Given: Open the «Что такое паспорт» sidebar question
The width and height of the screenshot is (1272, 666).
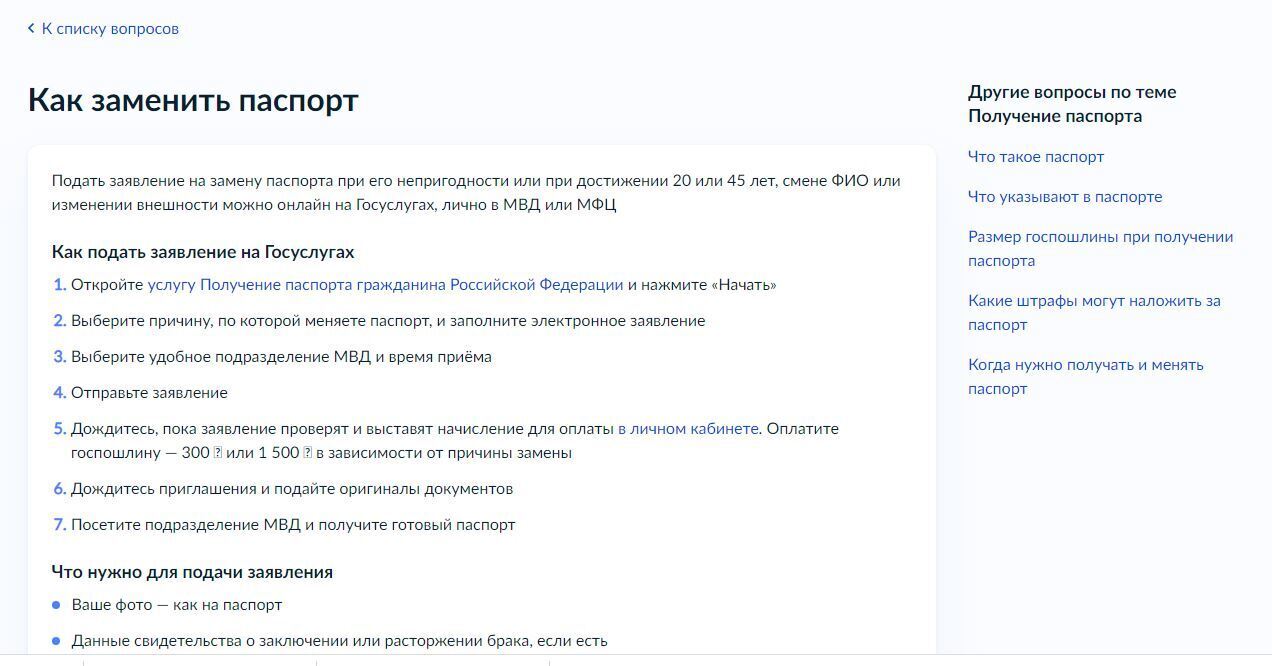Looking at the screenshot, I should click(x=1037, y=156).
